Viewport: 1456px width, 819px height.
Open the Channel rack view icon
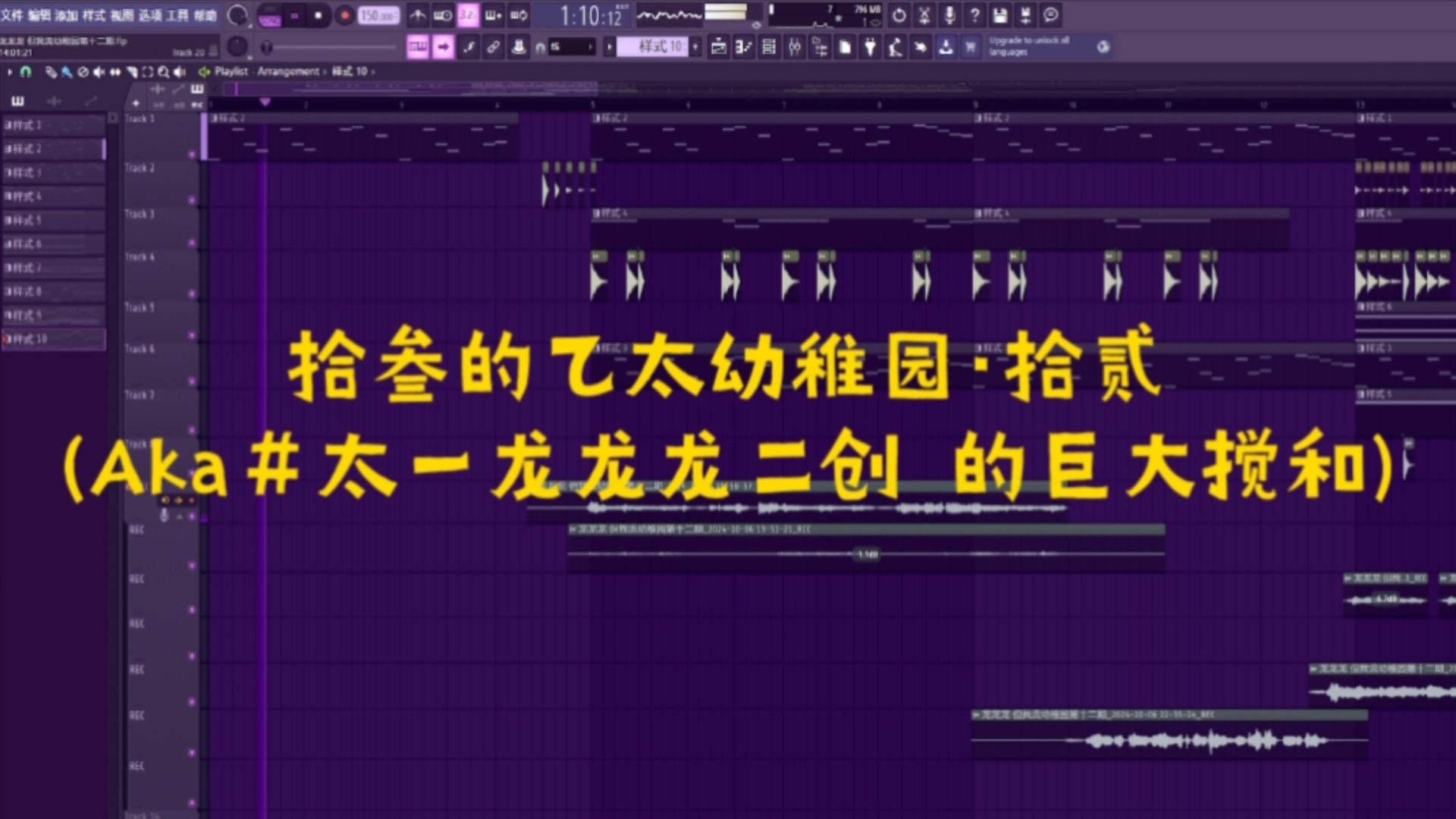click(x=769, y=48)
